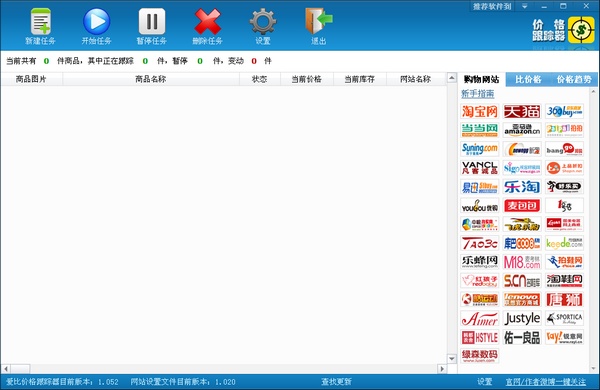The height and width of the screenshot is (390, 600).
Task: Open the 拍鞋网 site logo
Action: pos(564,262)
